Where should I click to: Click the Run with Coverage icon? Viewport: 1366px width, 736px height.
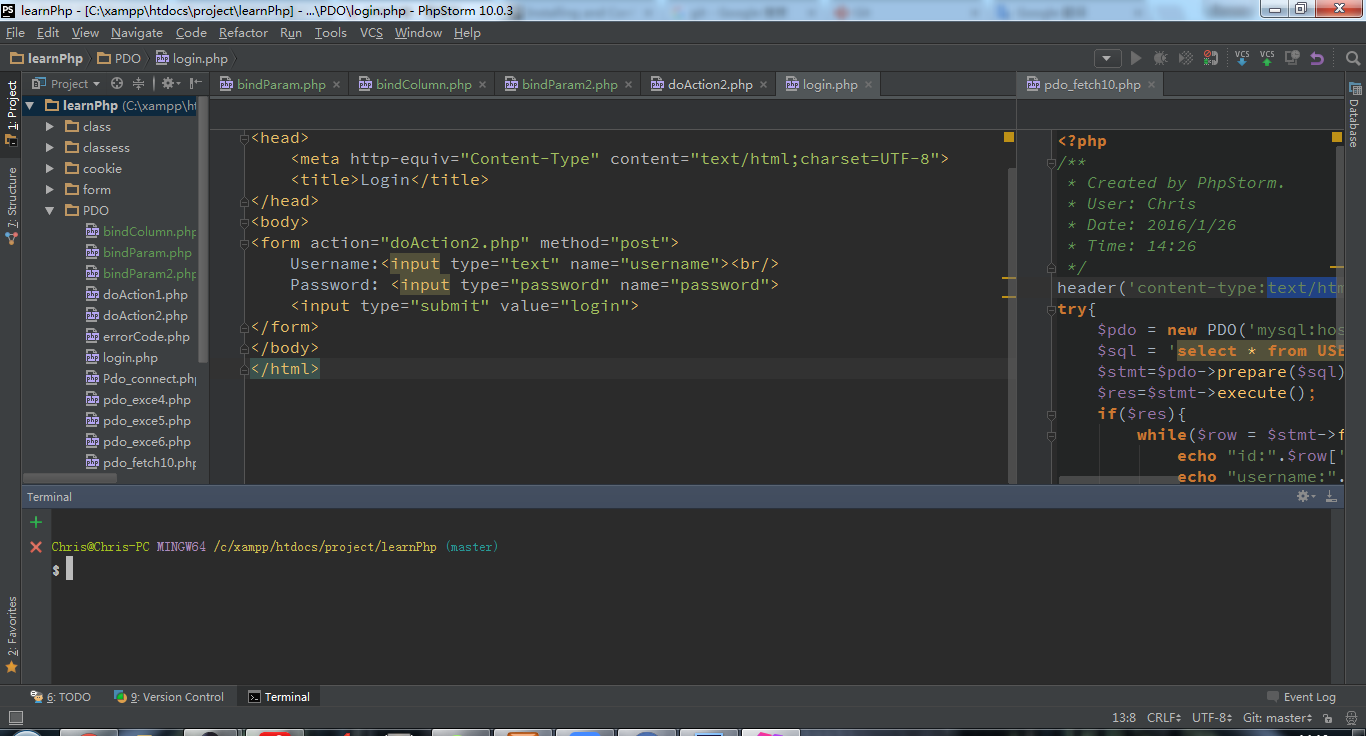click(x=1185, y=58)
